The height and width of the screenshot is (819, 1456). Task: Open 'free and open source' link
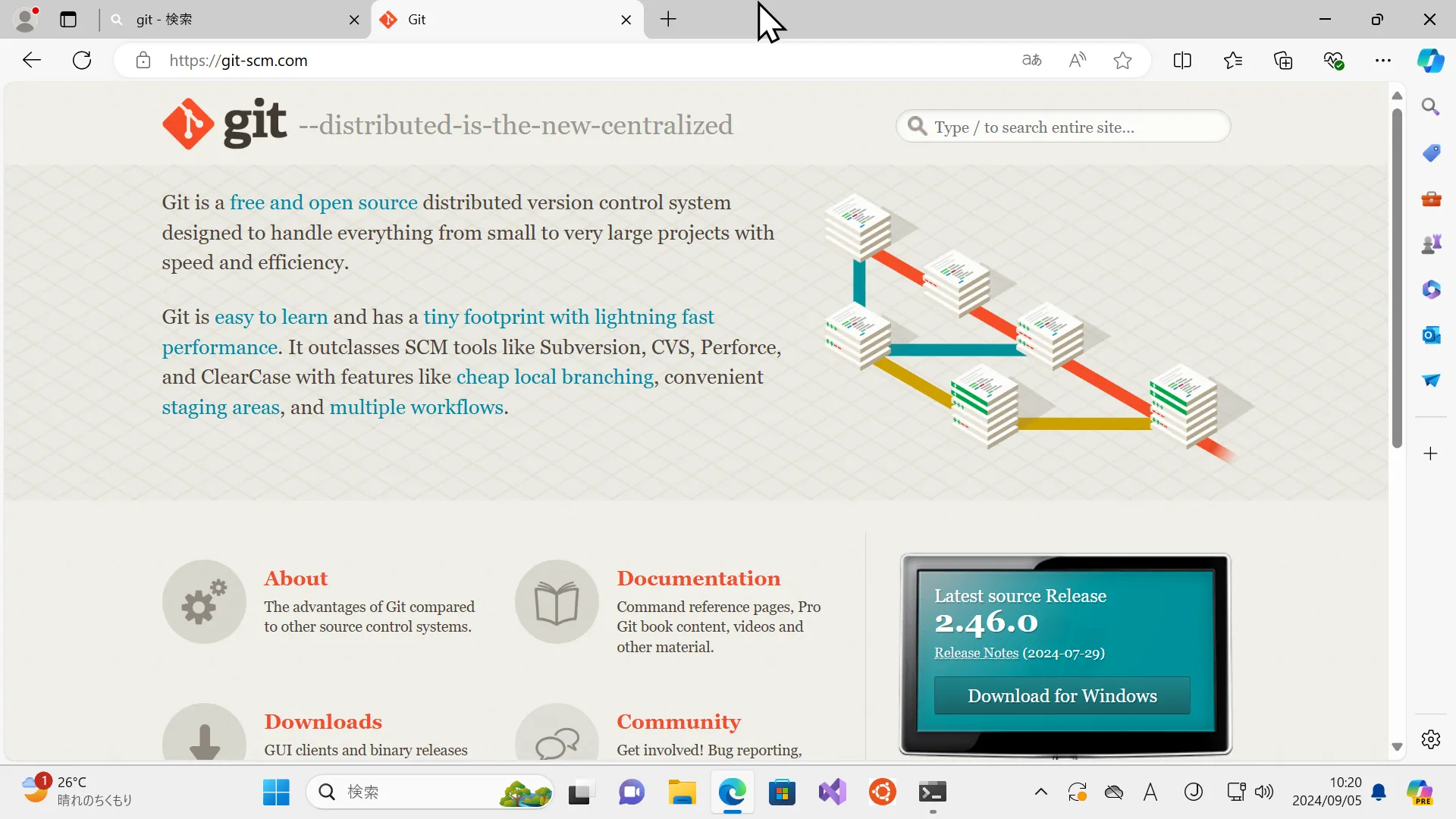324,202
